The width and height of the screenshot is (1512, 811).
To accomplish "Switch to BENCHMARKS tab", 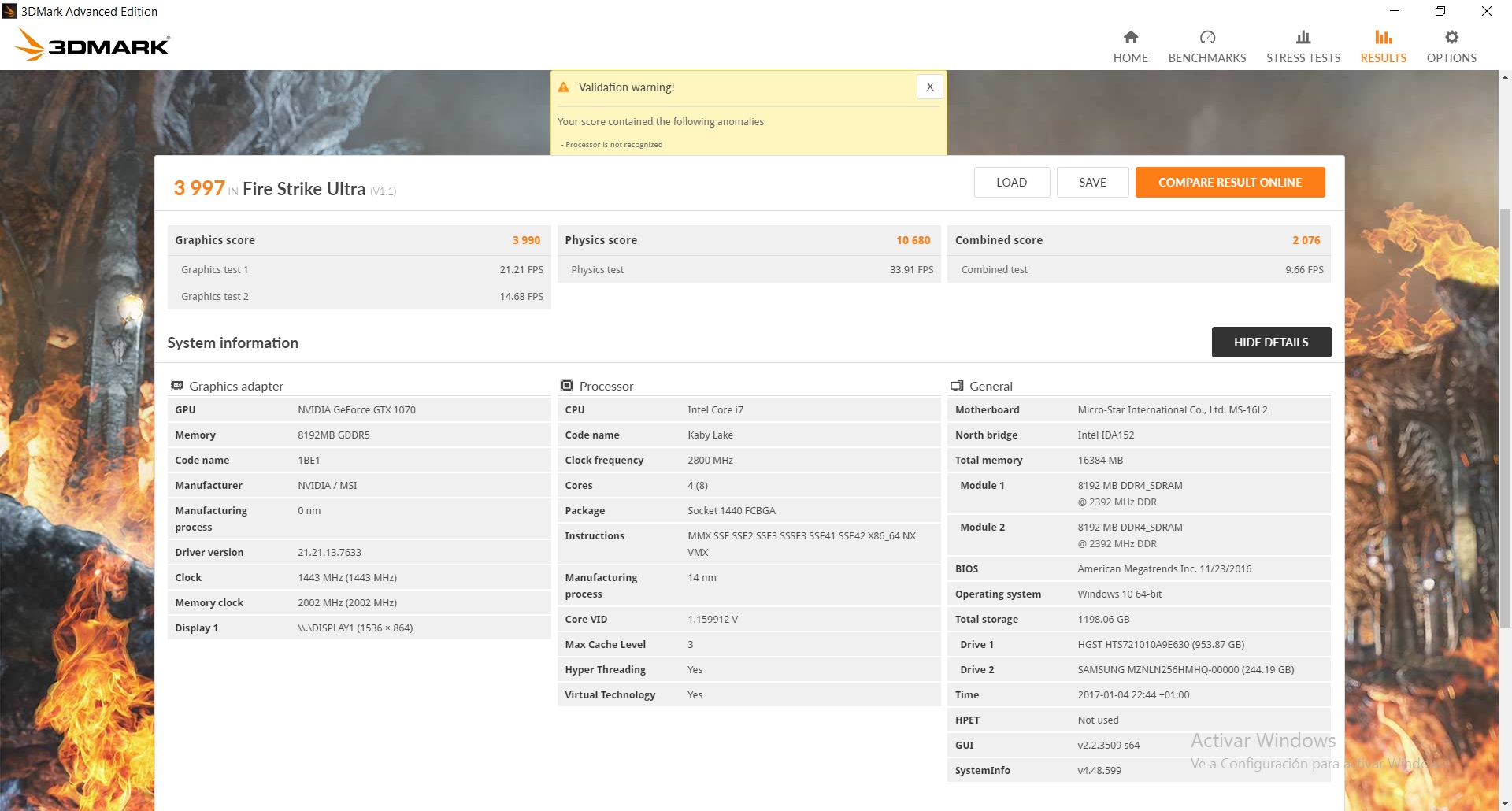I will (1206, 47).
